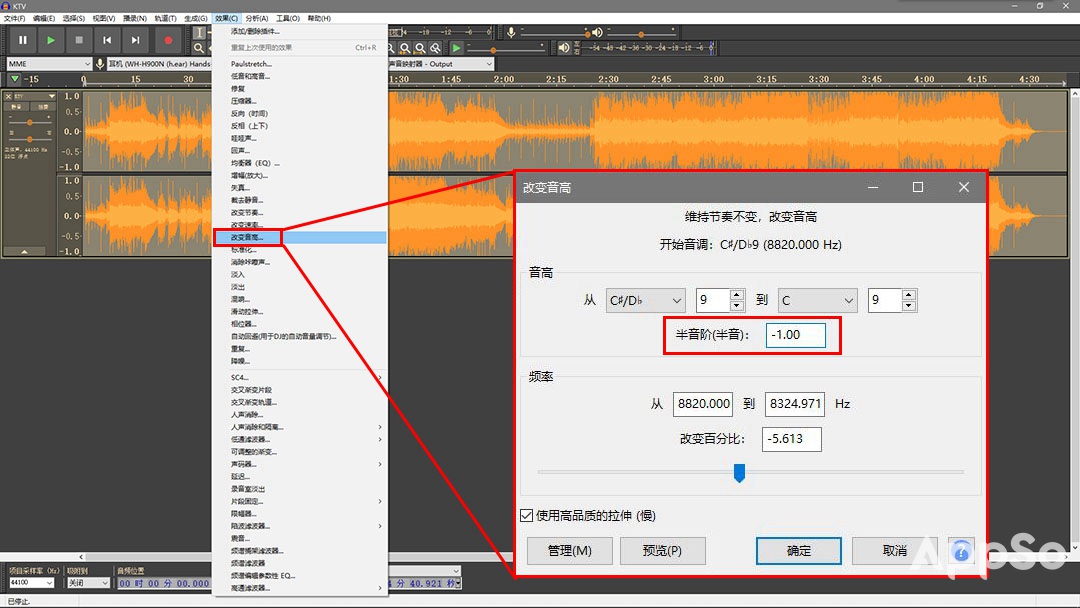Confirm pitch change with 确定 button
The height and width of the screenshot is (608, 1080).
(798, 550)
